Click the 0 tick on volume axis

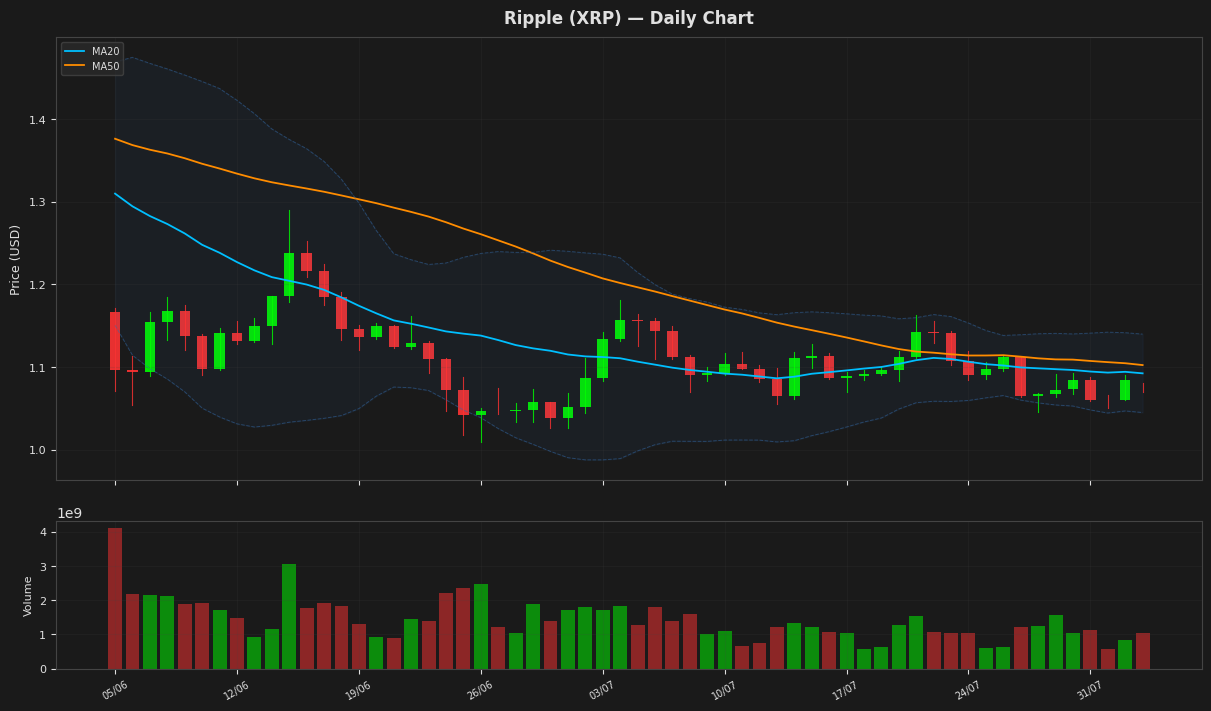[43, 669]
